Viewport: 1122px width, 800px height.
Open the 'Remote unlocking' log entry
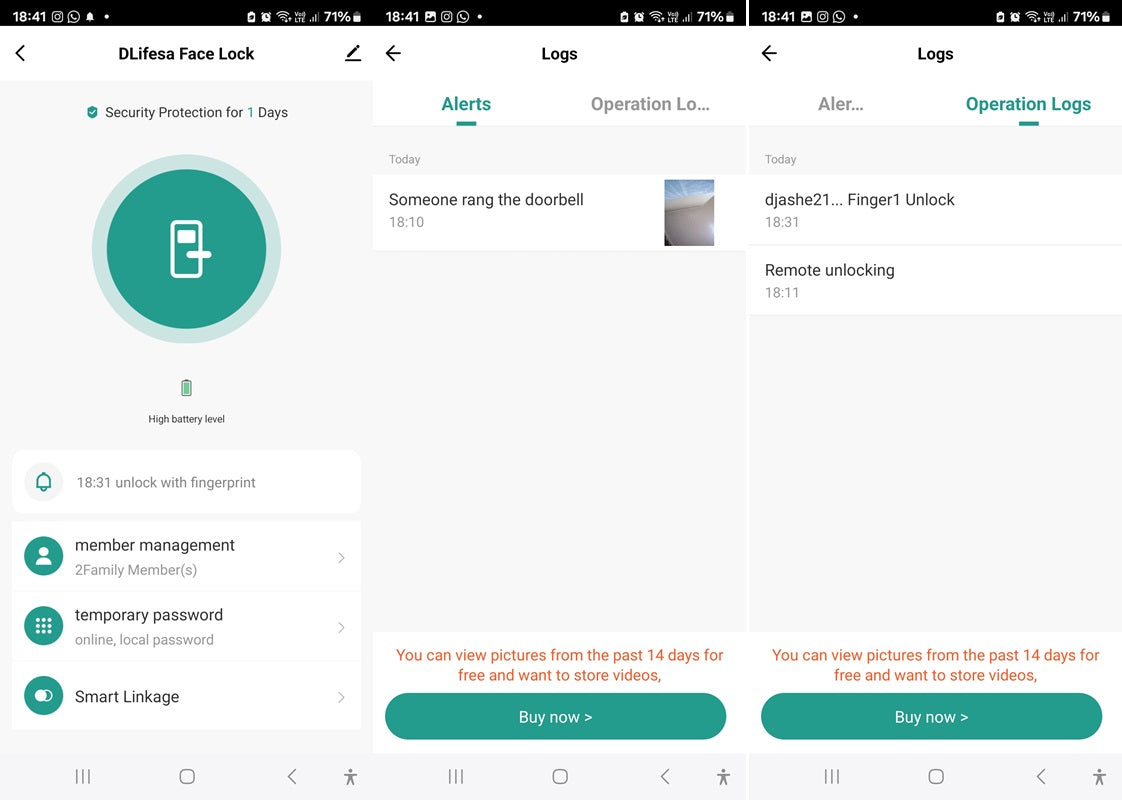(x=934, y=280)
